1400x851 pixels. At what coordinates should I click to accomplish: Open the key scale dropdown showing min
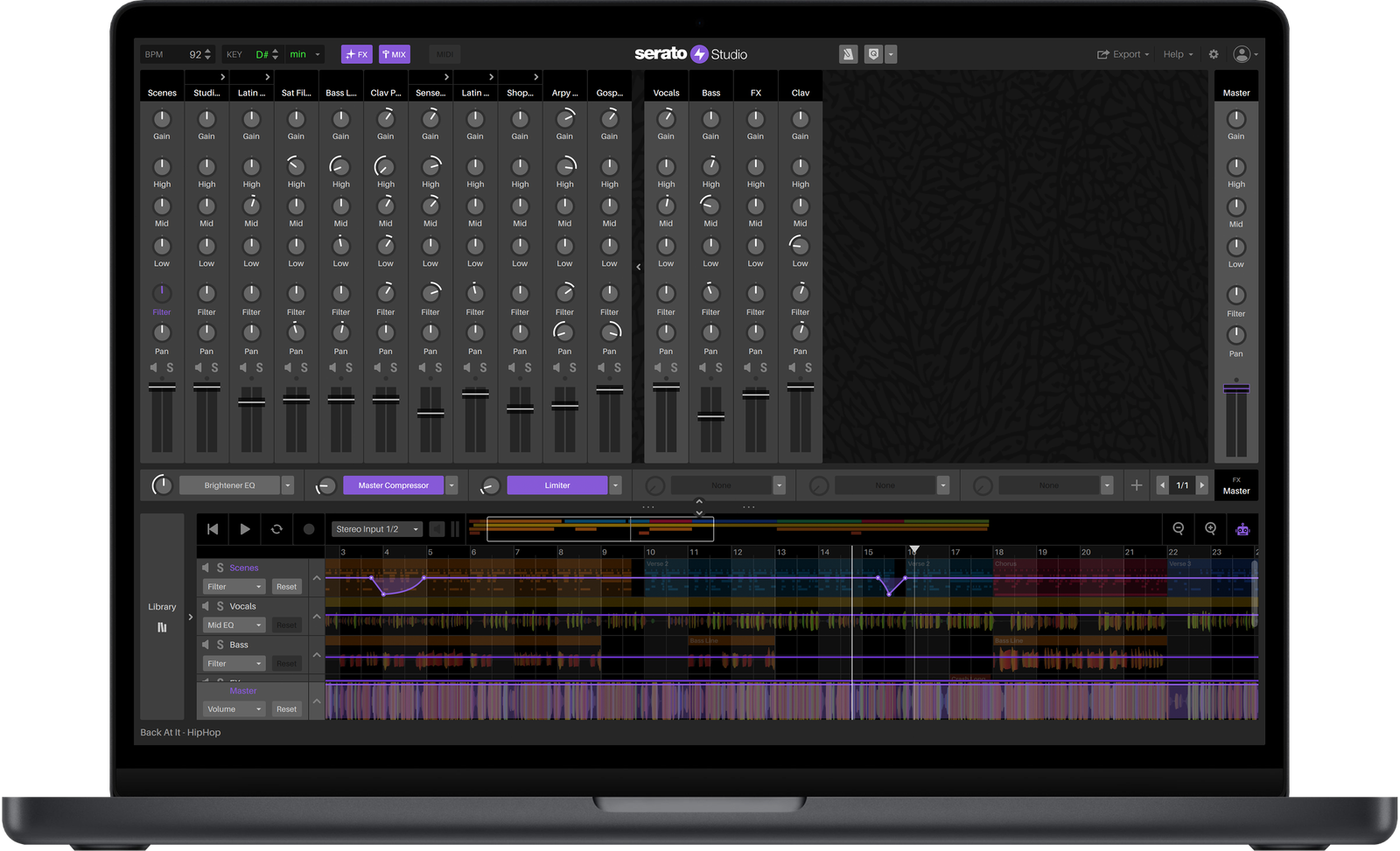(304, 53)
